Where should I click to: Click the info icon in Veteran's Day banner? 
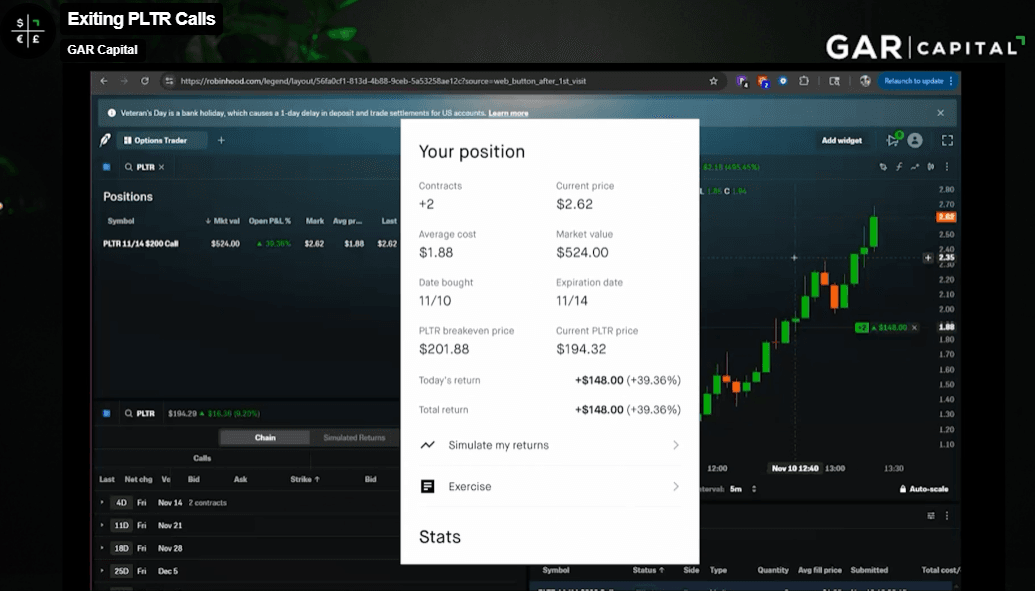(x=112, y=113)
